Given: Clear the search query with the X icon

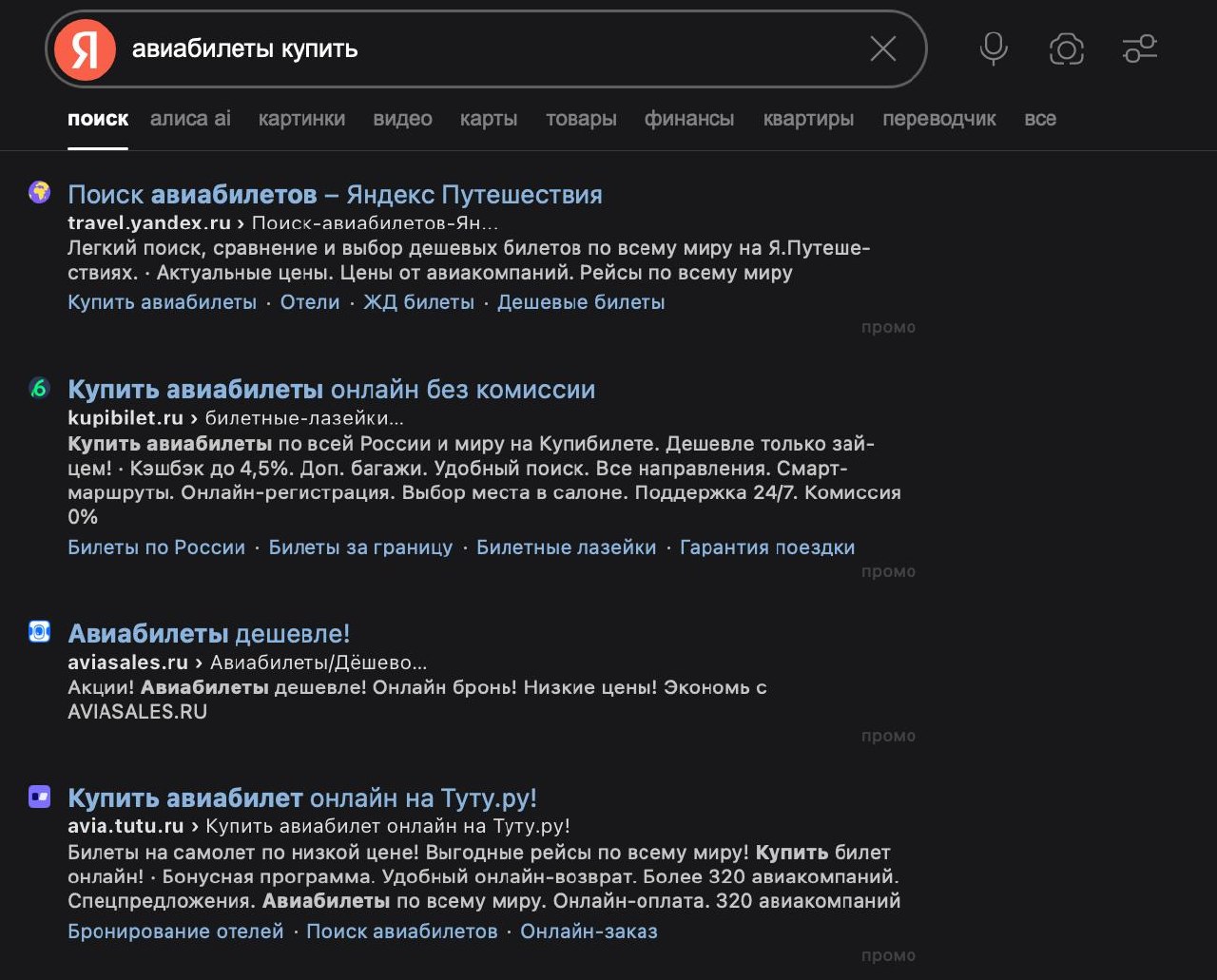Looking at the screenshot, I should click(x=881, y=48).
